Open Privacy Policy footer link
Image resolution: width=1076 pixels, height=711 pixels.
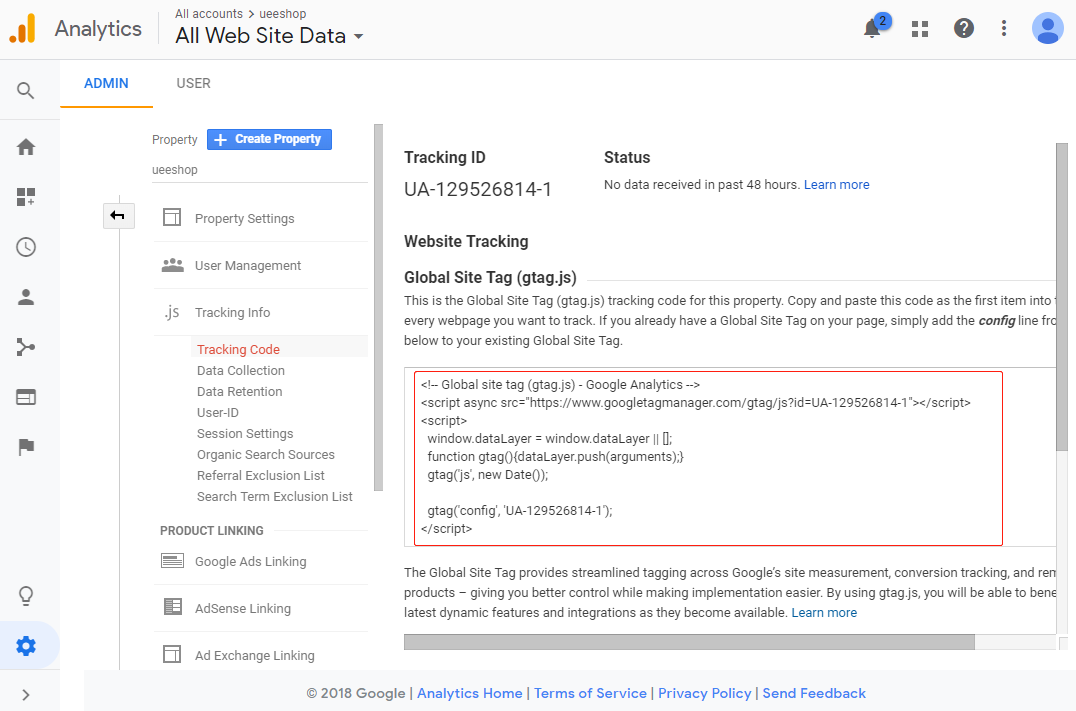click(x=704, y=693)
